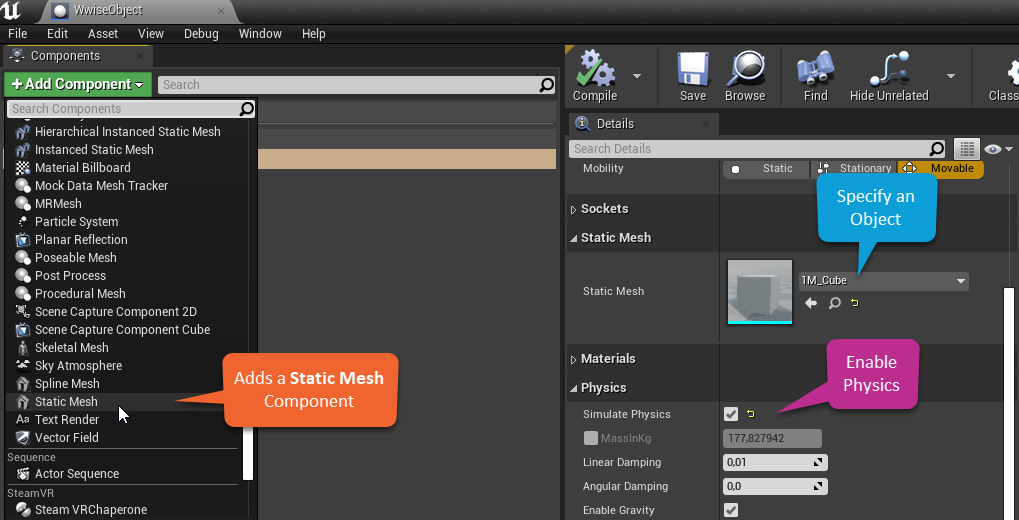
Task: Select Hierarchical Instanced Static Mesh component
Action: point(127,131)
